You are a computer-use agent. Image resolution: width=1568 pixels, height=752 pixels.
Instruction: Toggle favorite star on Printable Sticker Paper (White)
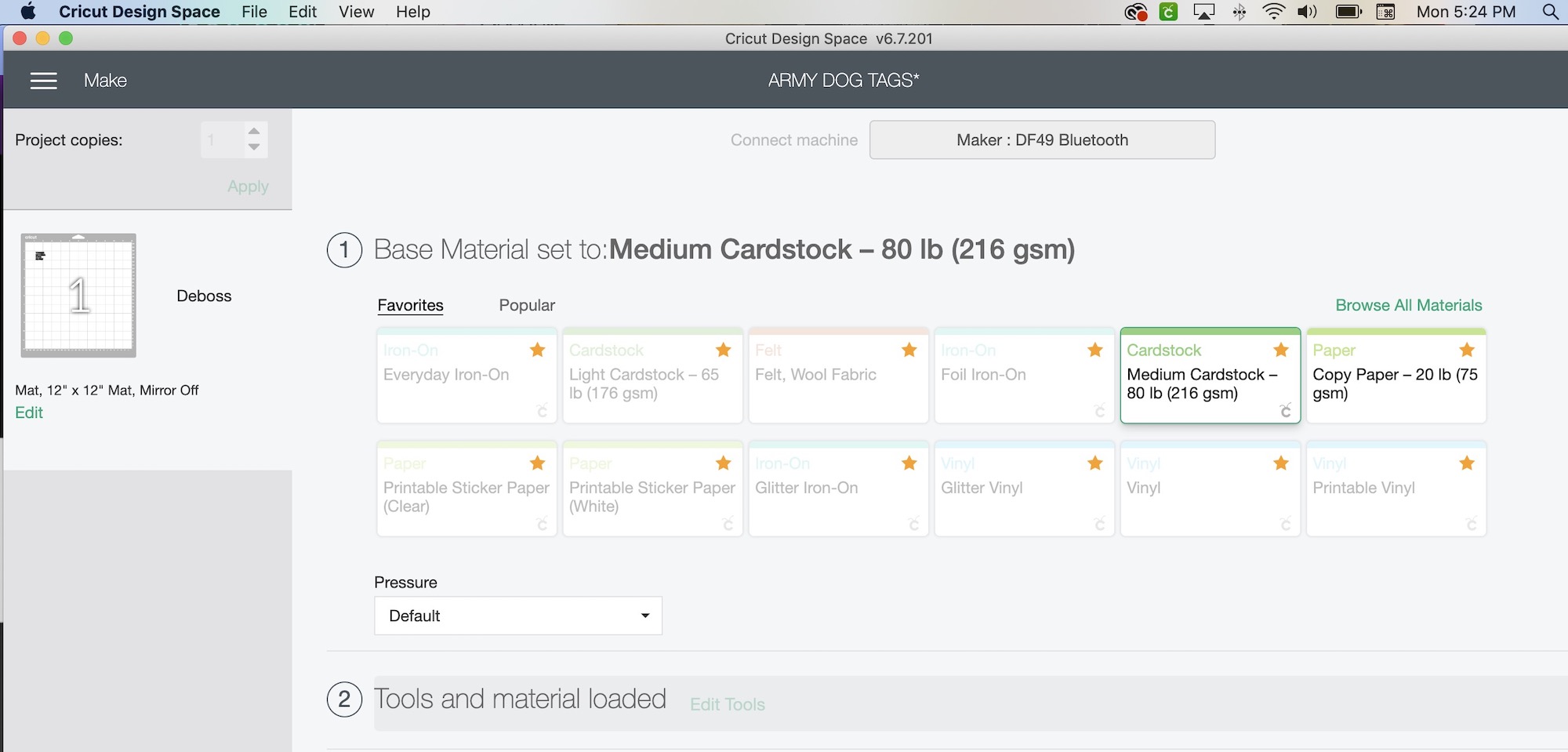point(724,463)
